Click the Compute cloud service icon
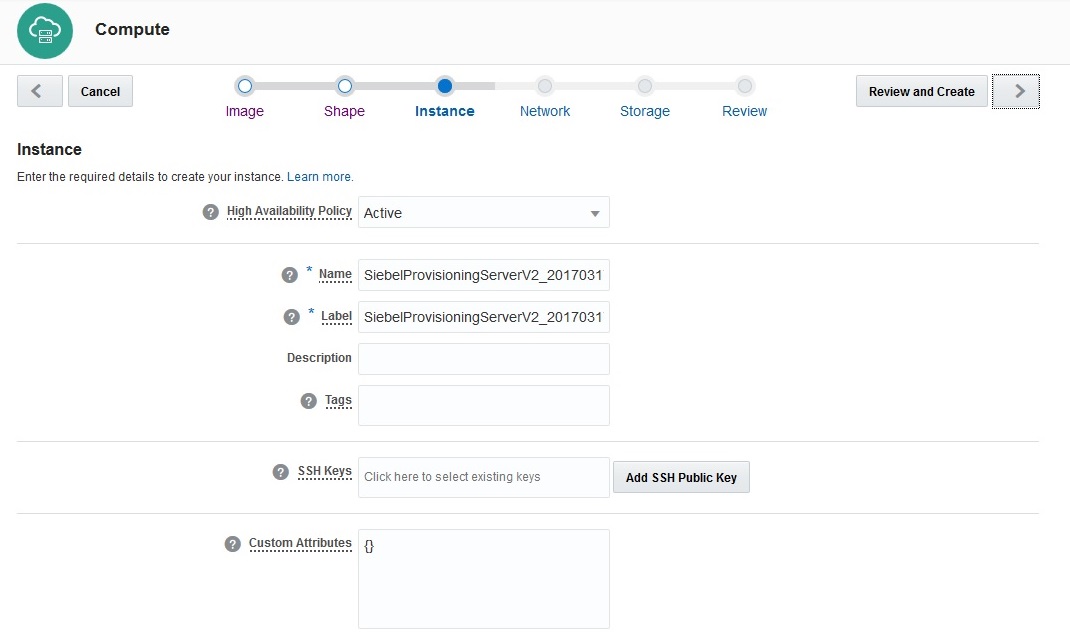The image size is (1070, 632). tap(45, 31)
